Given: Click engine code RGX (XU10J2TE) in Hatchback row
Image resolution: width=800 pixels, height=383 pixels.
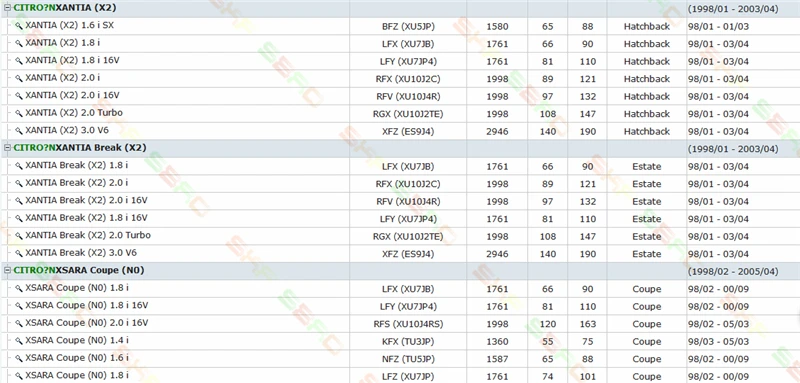Looking at the screenshot, I should pos(408,114).
